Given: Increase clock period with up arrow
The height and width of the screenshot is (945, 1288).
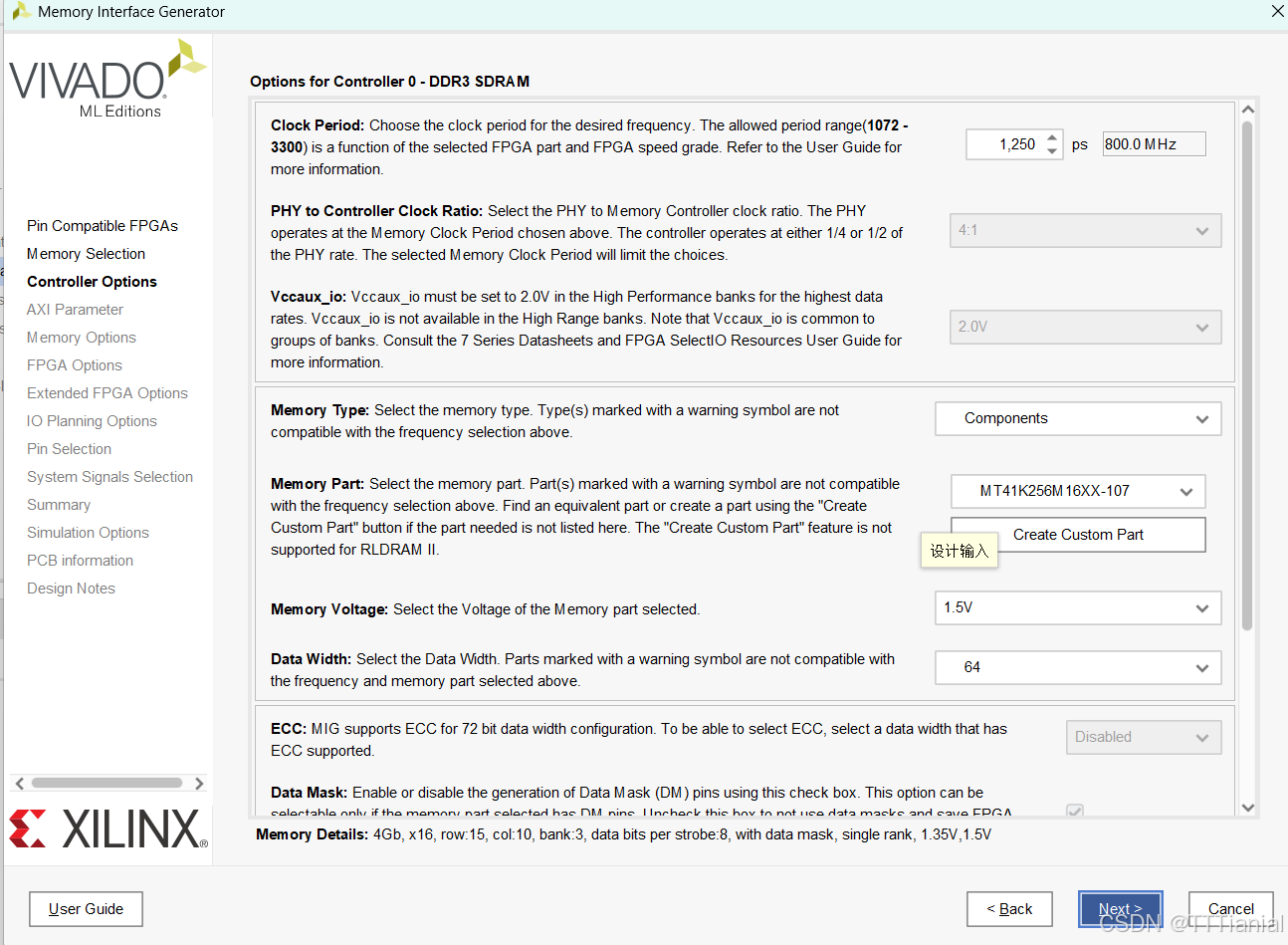Looking at the screenshot, I should (x=1053, y=137).
